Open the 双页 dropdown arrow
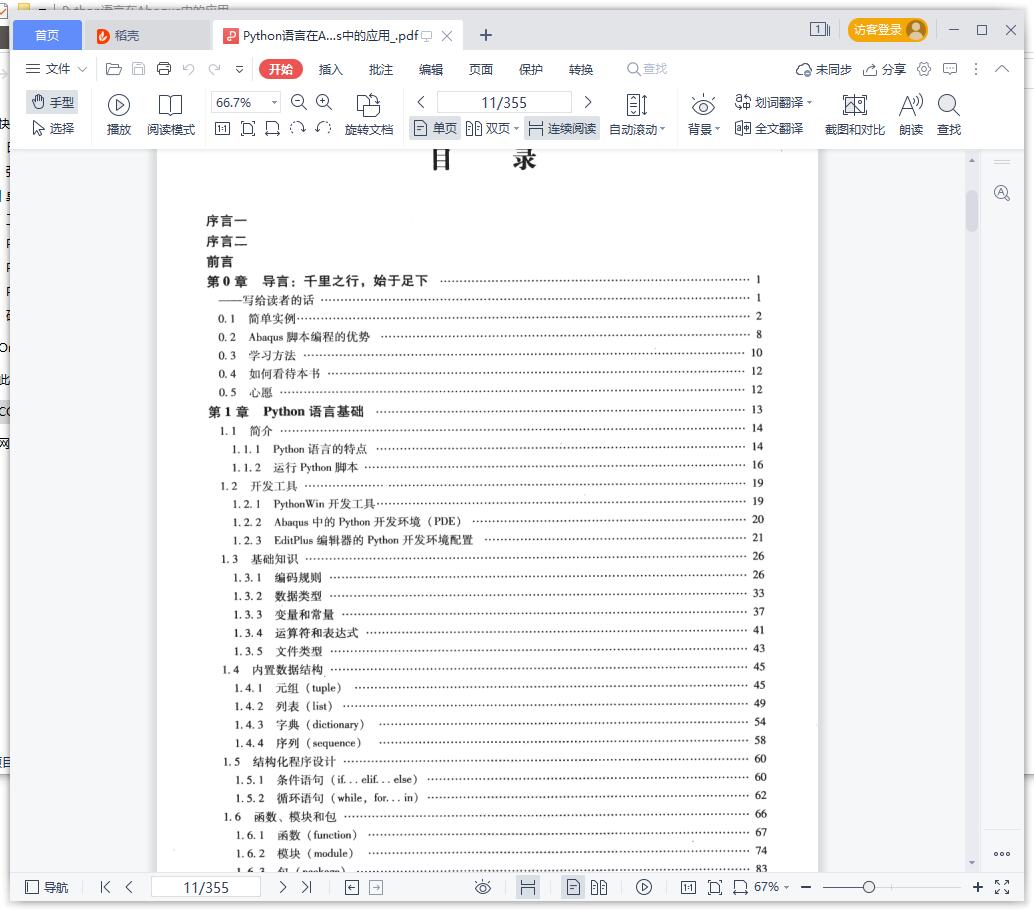Viewport: 1034px width, 911px height. [516, 129]
